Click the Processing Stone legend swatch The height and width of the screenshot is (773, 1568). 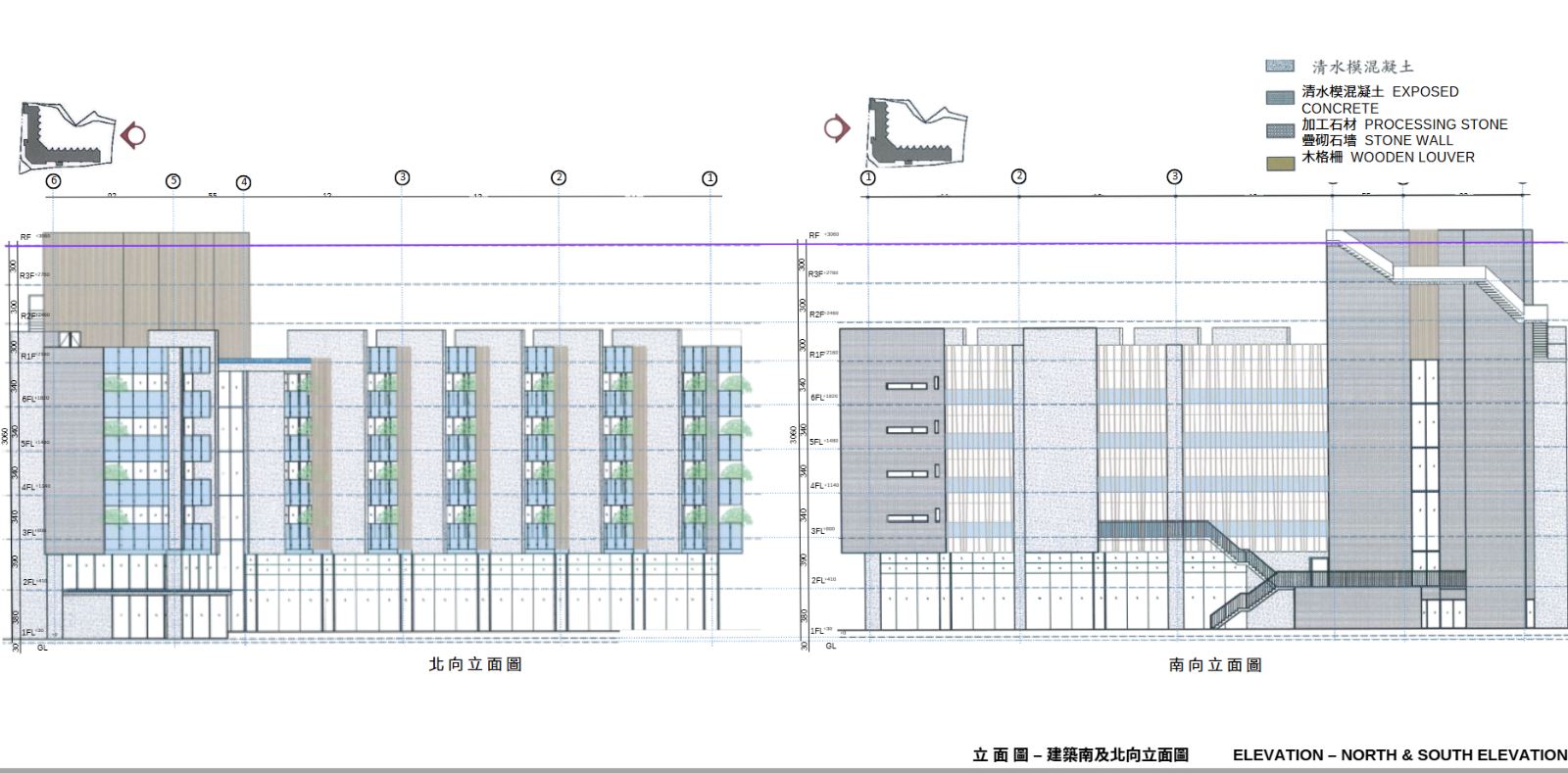tap(1281, 130)
